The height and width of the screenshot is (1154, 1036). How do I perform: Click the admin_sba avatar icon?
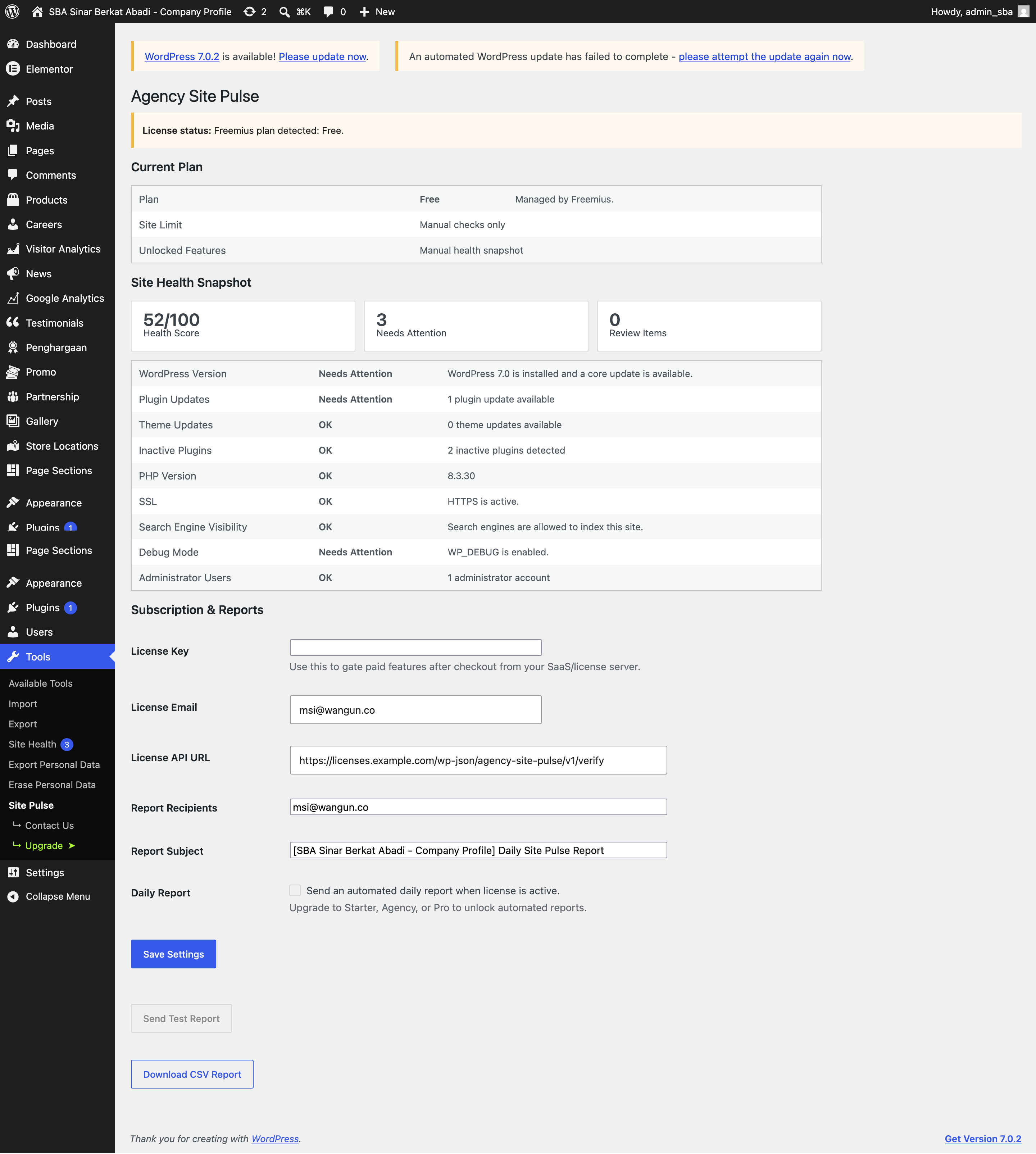[1023, 12]
